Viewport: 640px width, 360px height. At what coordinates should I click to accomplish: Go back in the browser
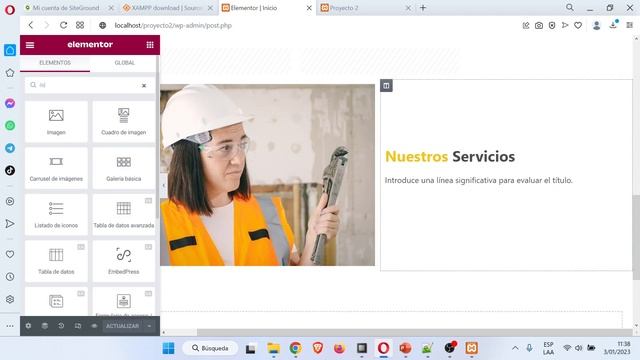(x=31, y=25)
